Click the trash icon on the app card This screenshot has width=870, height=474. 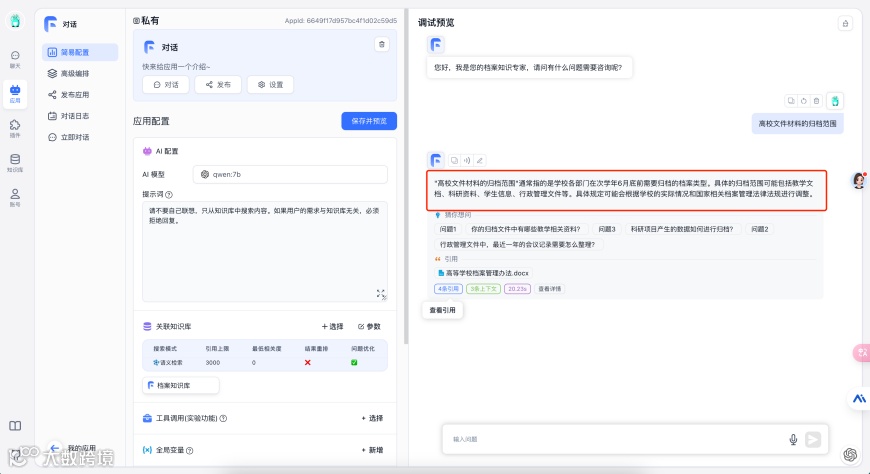click(382, 44)
